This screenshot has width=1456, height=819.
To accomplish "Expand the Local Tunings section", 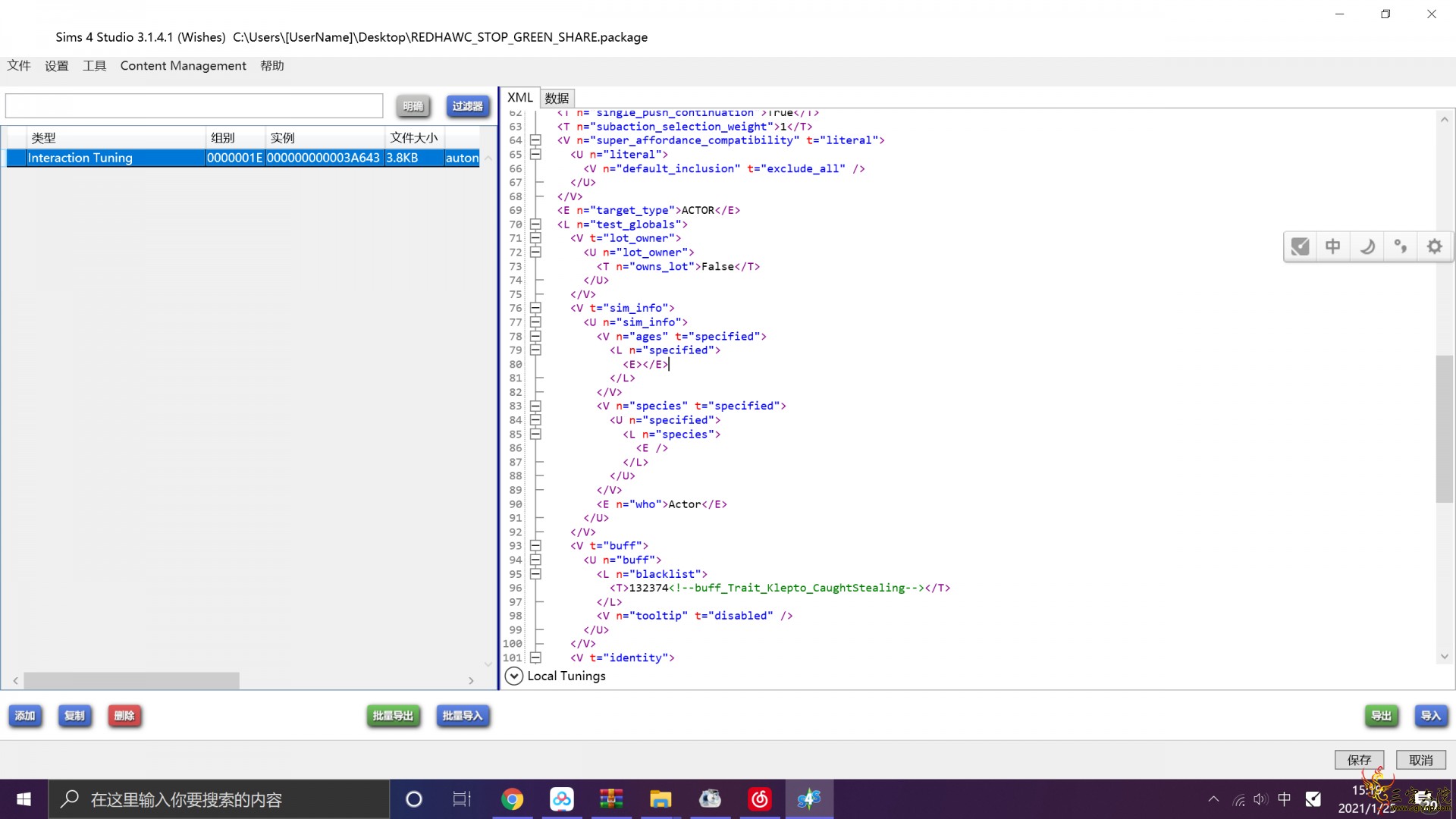I will (513, 676).
